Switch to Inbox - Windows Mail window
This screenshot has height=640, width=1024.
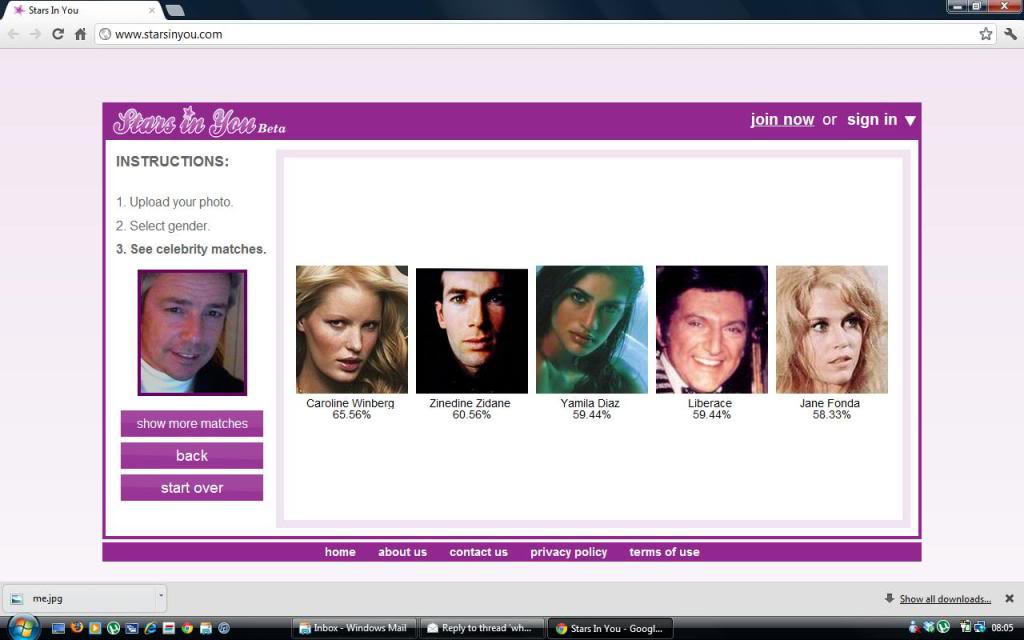coord(353,628)
